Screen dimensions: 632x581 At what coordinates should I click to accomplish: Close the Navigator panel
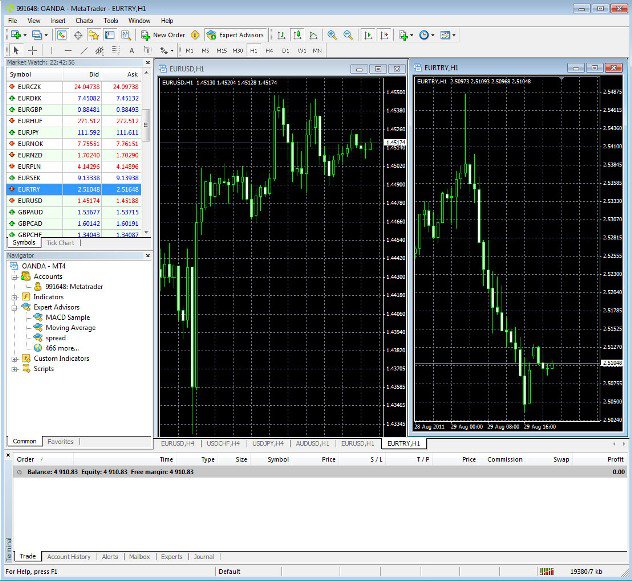pos(148,256)
